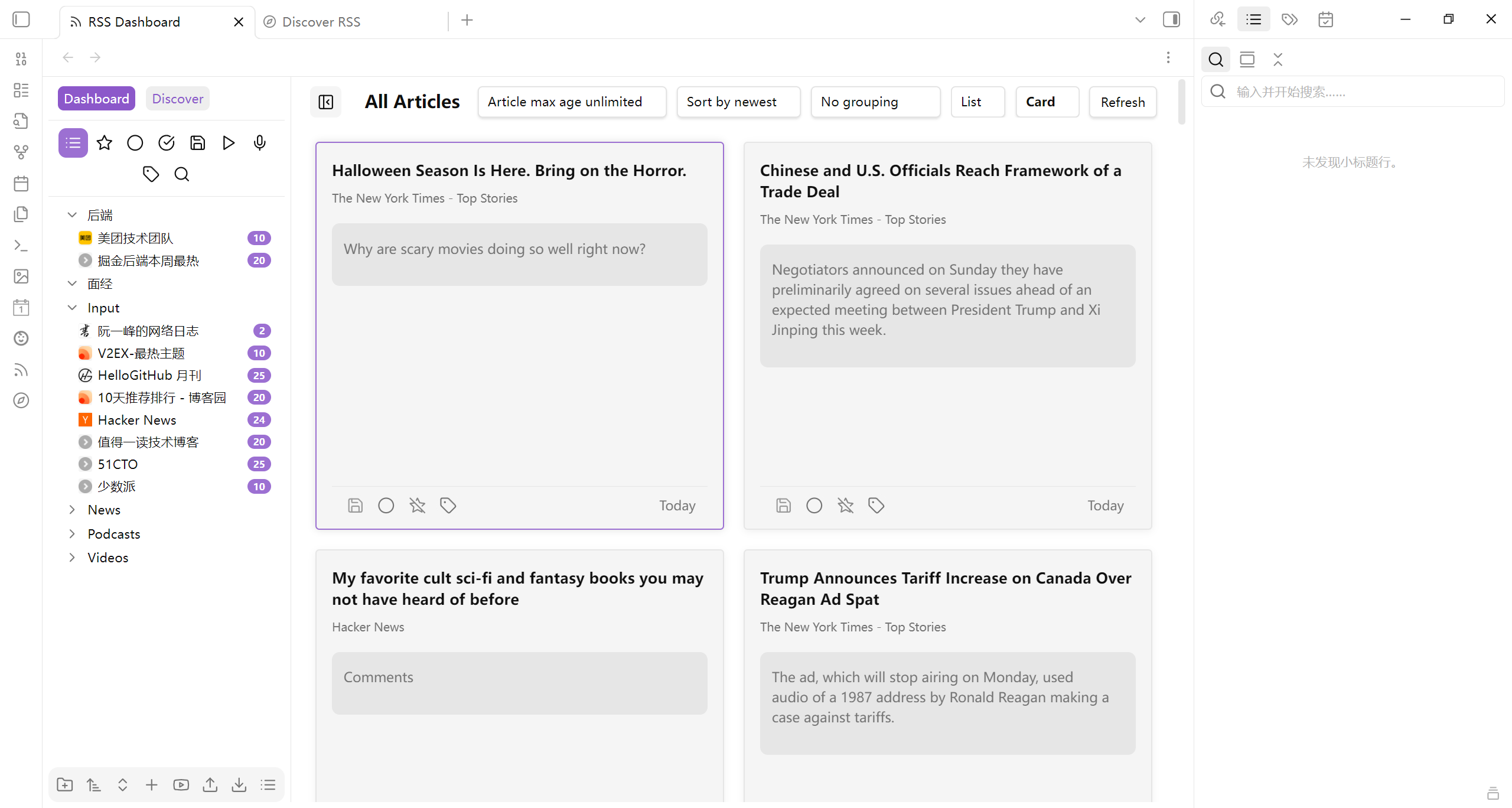Select the podcast microphone filter icon
1512x808 pixels.
pos(259,143)
